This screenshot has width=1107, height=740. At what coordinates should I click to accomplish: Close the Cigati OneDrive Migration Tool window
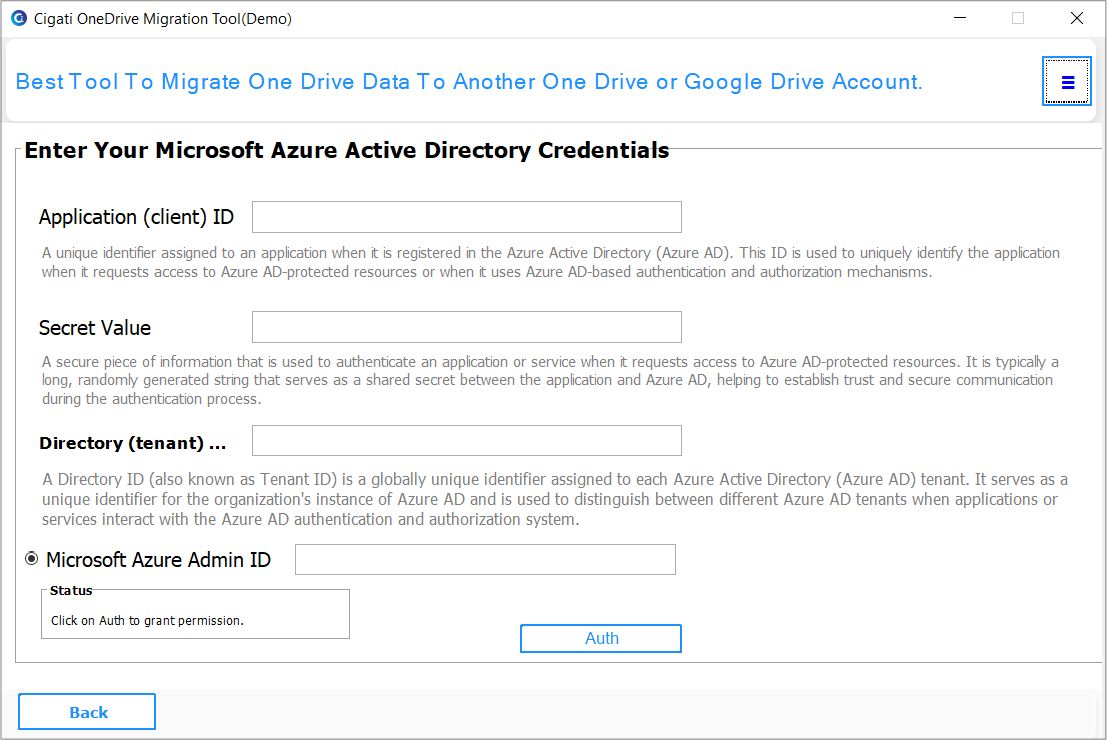pos(1077,18)
